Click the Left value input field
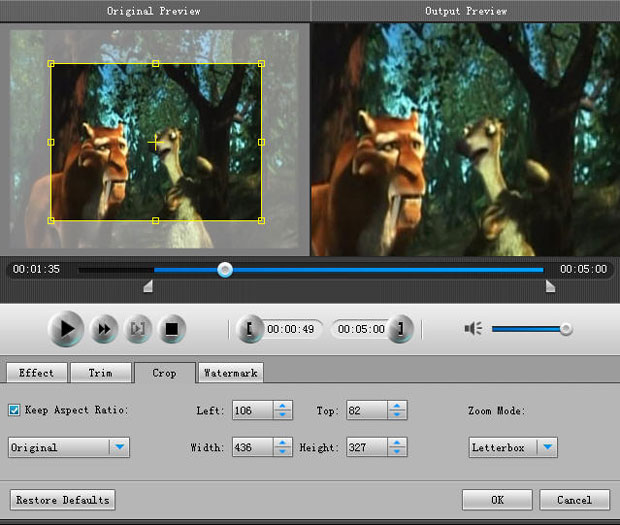 tap(253, 410)
